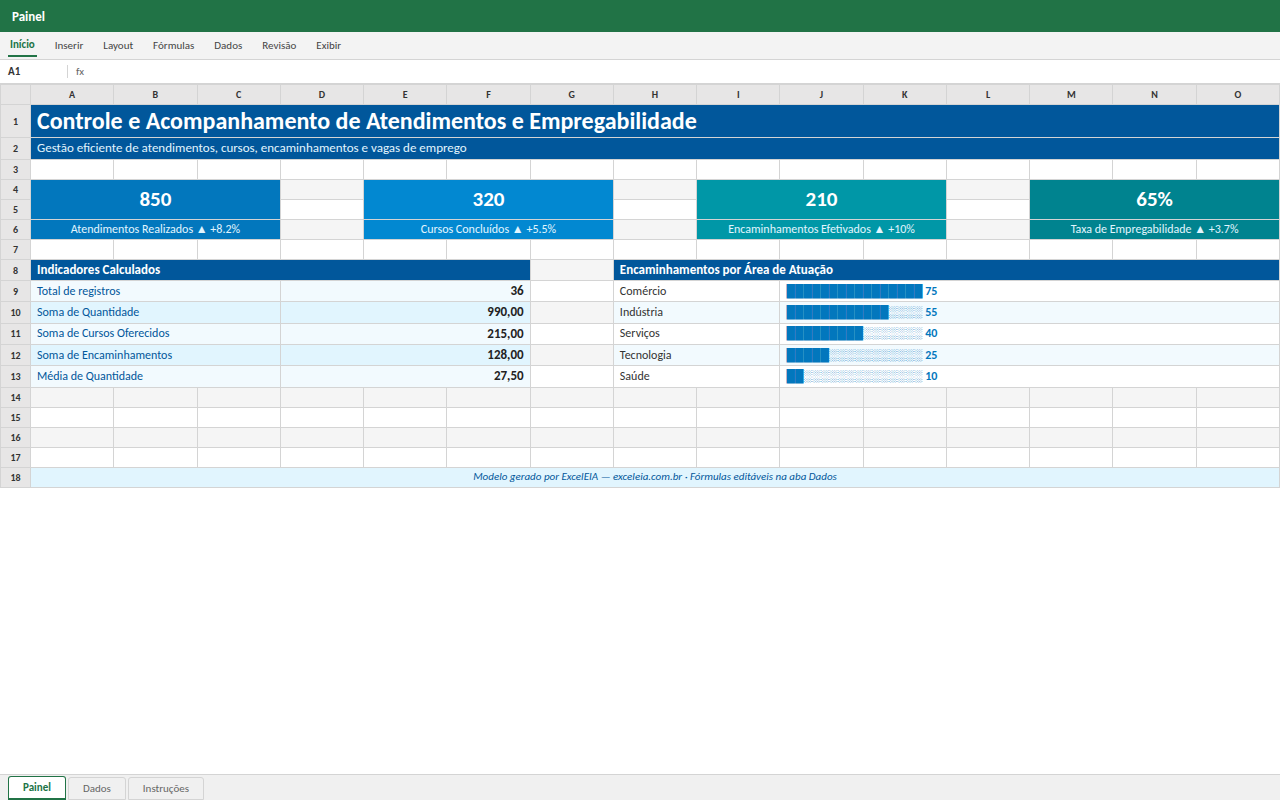Select row 14 header
The width and height of the screenshot is (1280, 800).
point(15,398)
